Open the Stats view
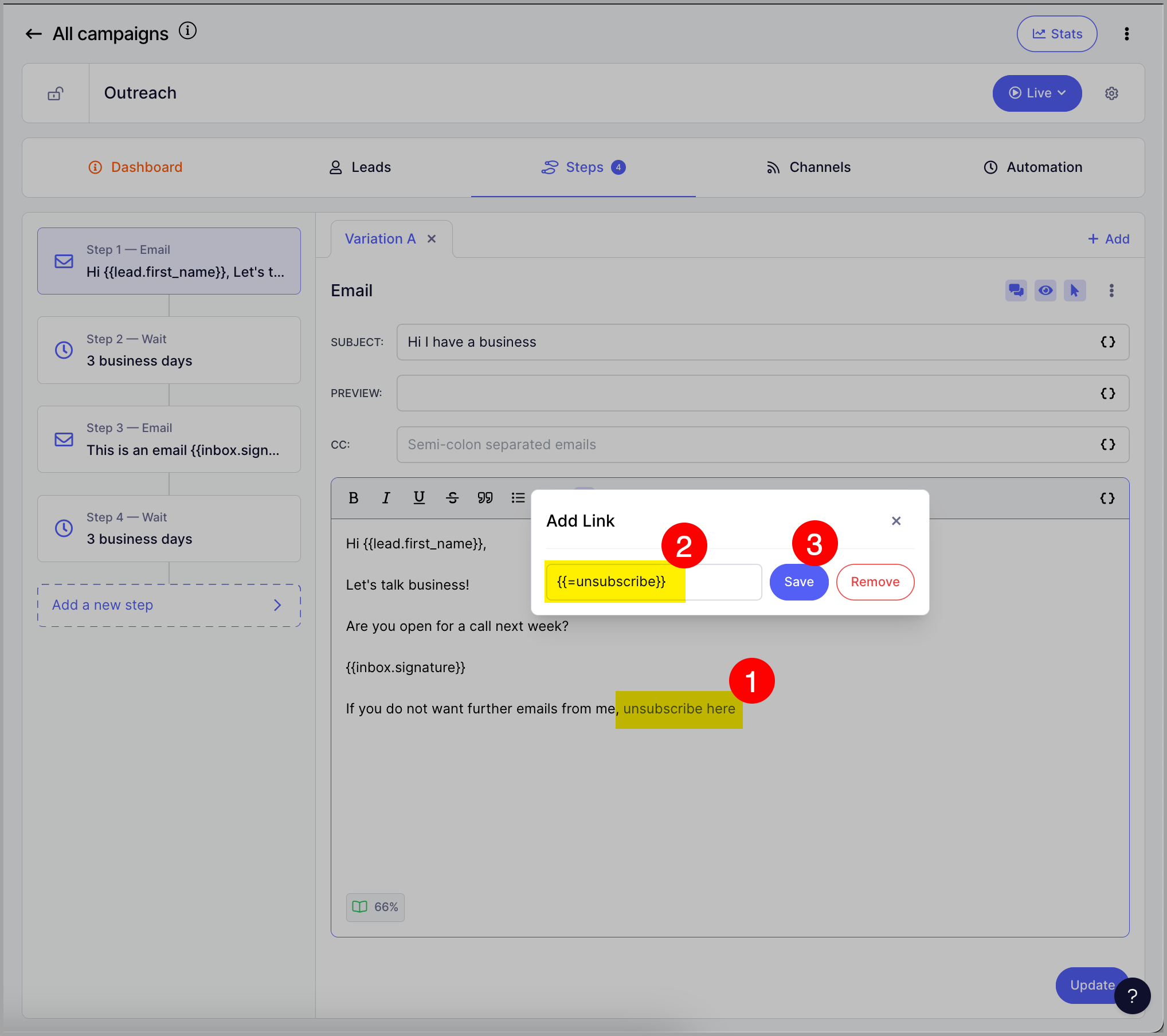The image size is (1167, 1036). [1057, 34]
